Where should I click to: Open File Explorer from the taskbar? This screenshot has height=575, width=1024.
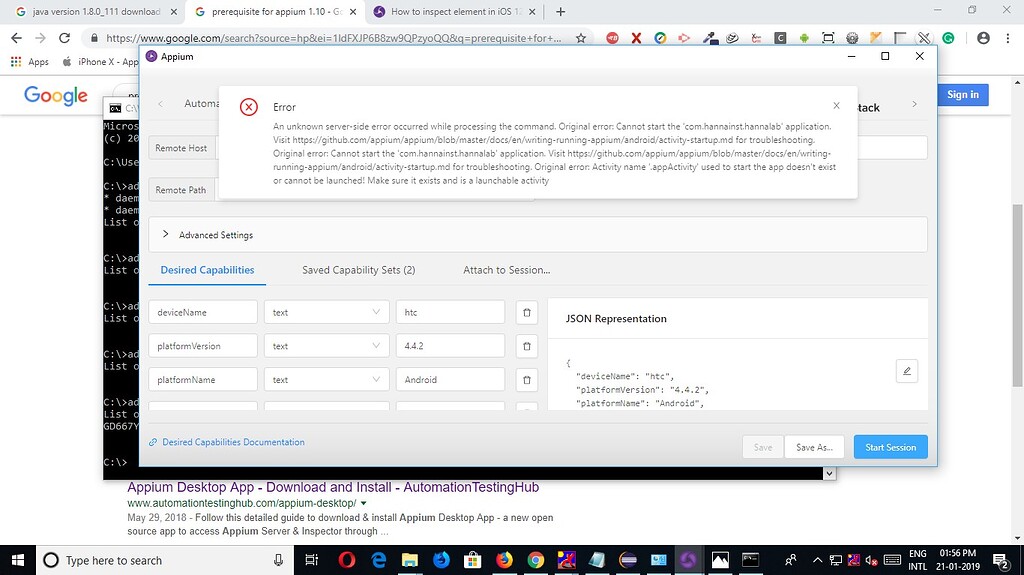coord(409,560)
